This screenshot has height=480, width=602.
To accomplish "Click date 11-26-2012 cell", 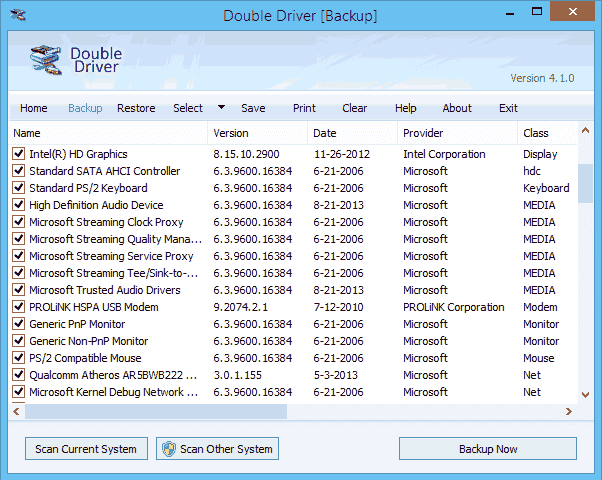I will tap(342, 154).
